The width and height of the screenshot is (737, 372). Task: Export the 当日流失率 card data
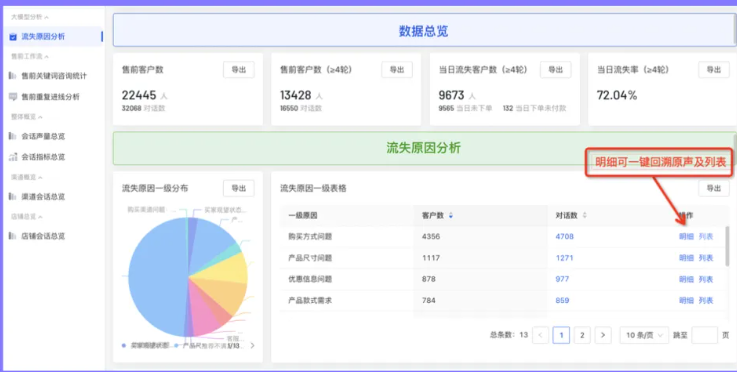[713, 70]
